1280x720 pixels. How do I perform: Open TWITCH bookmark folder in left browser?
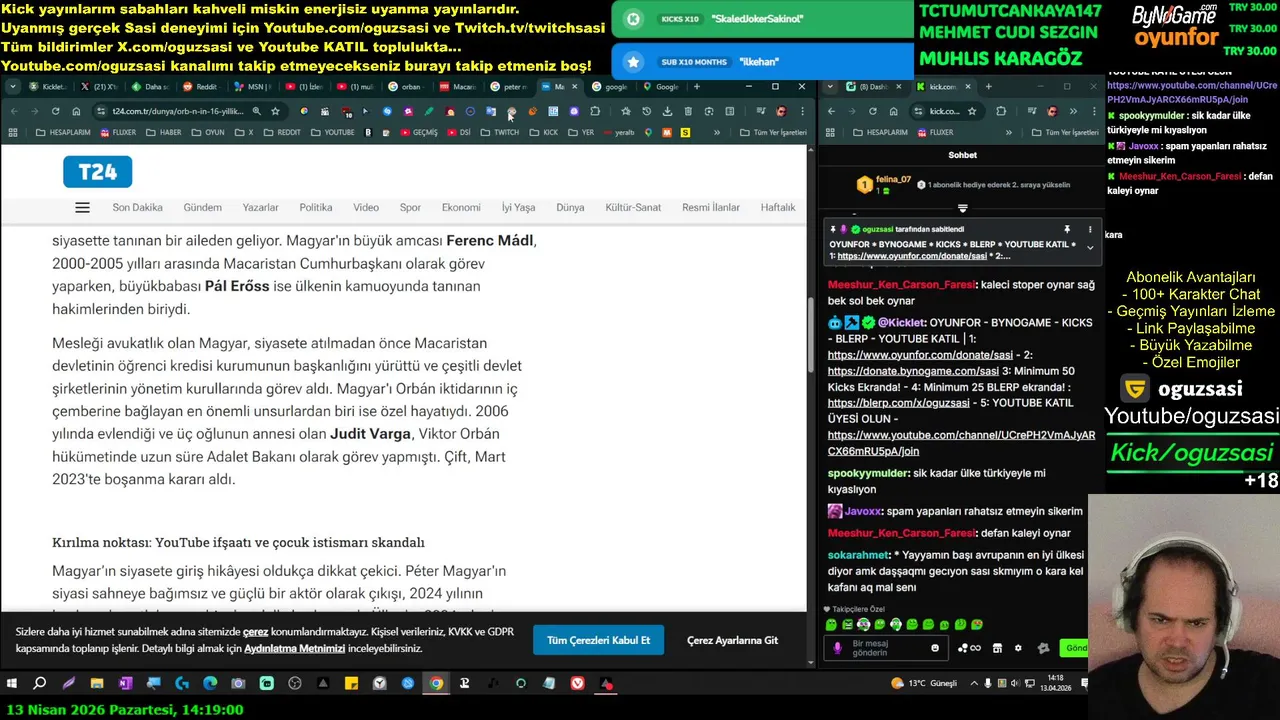(500, 132)
